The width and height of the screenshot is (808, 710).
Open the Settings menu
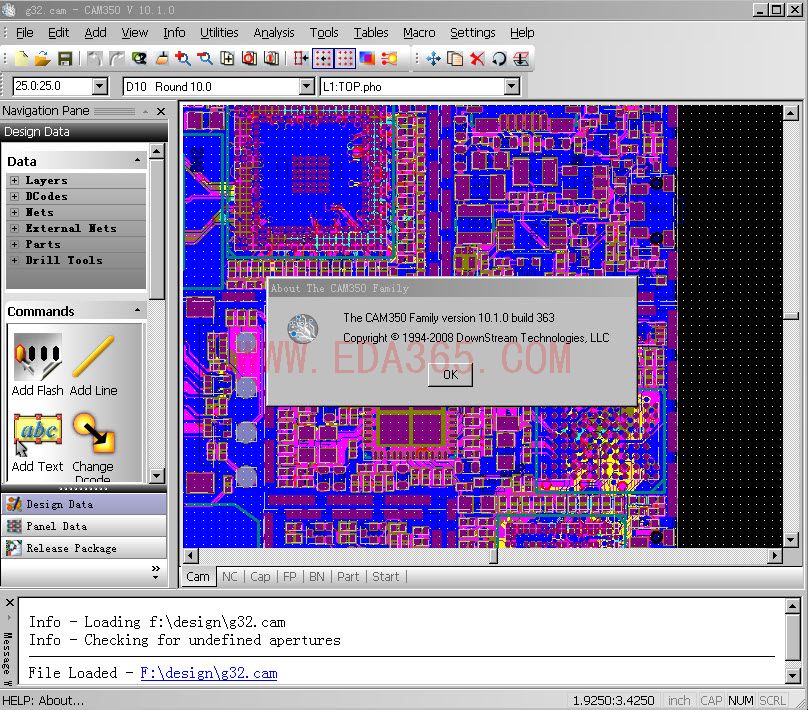point(473,32)
